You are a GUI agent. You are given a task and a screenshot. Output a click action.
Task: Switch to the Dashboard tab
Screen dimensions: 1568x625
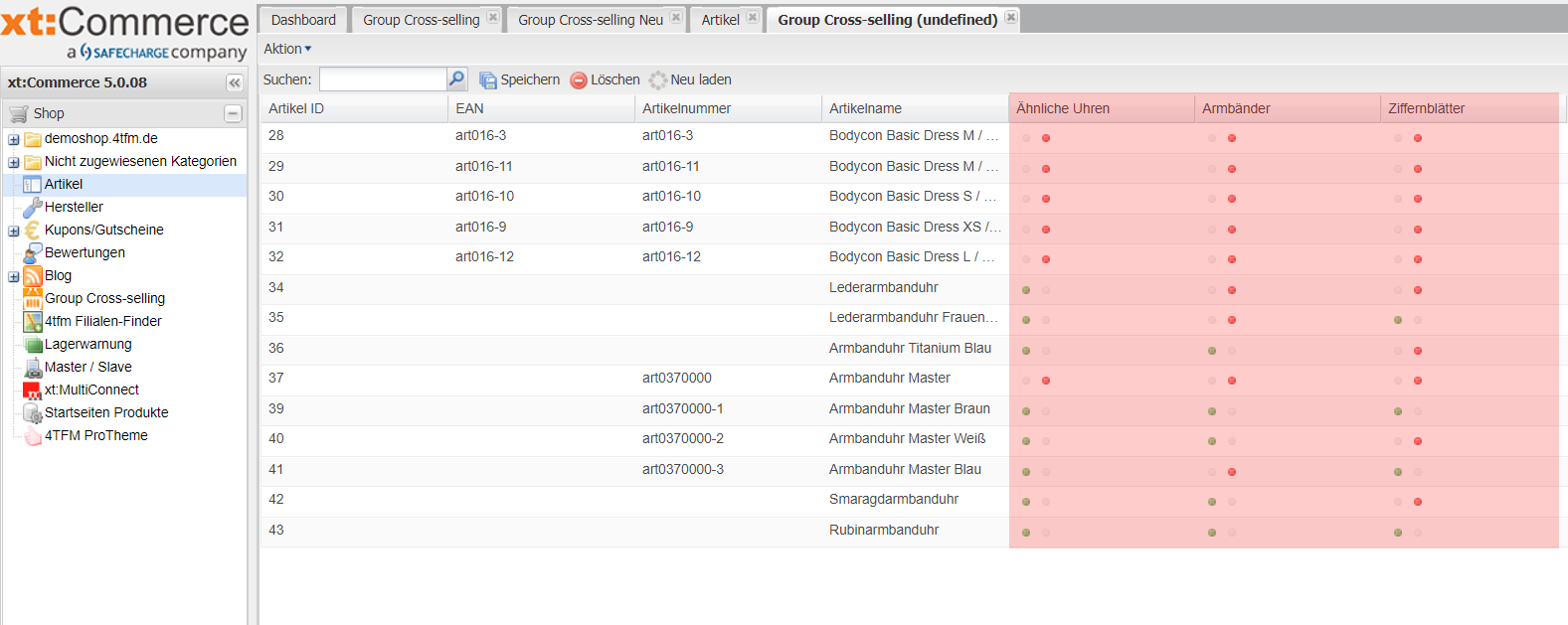point(303,20)
